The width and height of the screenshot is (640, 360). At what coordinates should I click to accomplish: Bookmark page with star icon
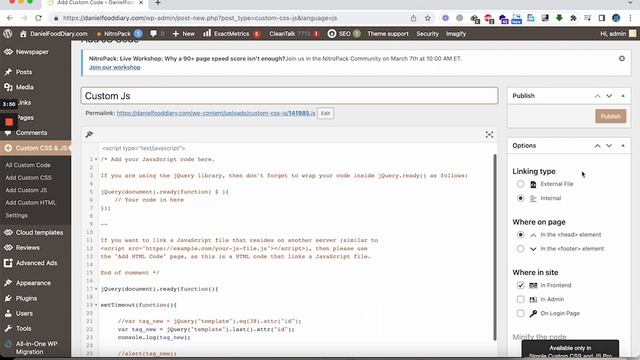[427, 18]
